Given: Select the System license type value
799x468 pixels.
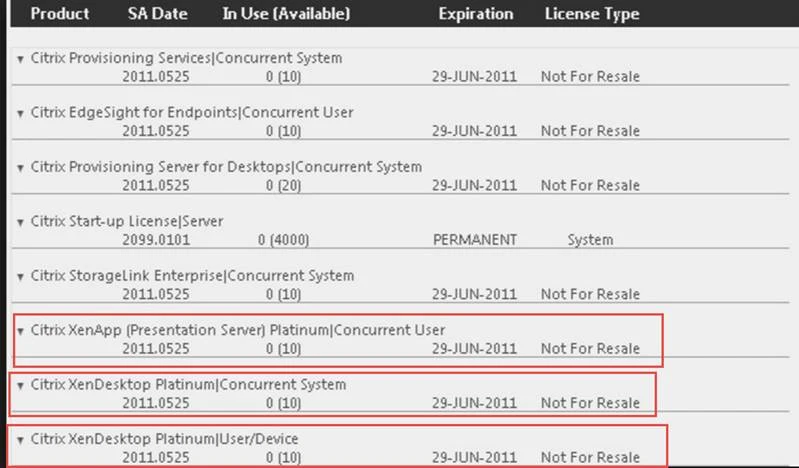Looking at the screenshot, I should click(590, 240).
